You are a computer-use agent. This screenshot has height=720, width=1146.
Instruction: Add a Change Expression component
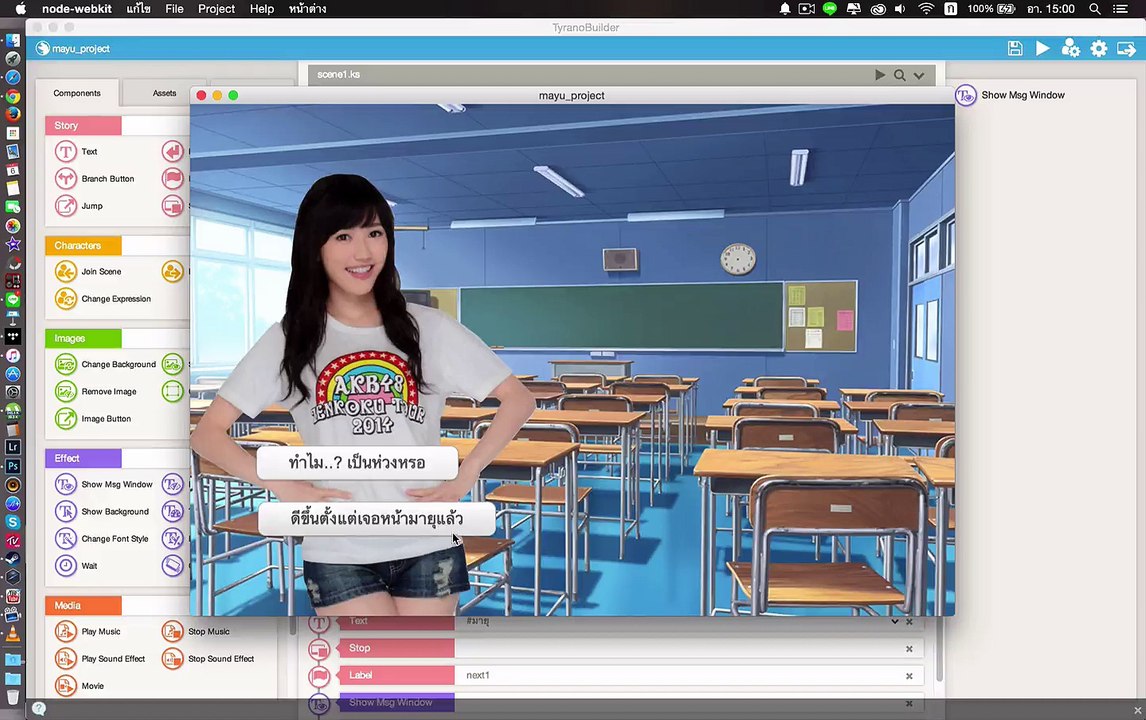pyautogui.click(x=103, y=299)
